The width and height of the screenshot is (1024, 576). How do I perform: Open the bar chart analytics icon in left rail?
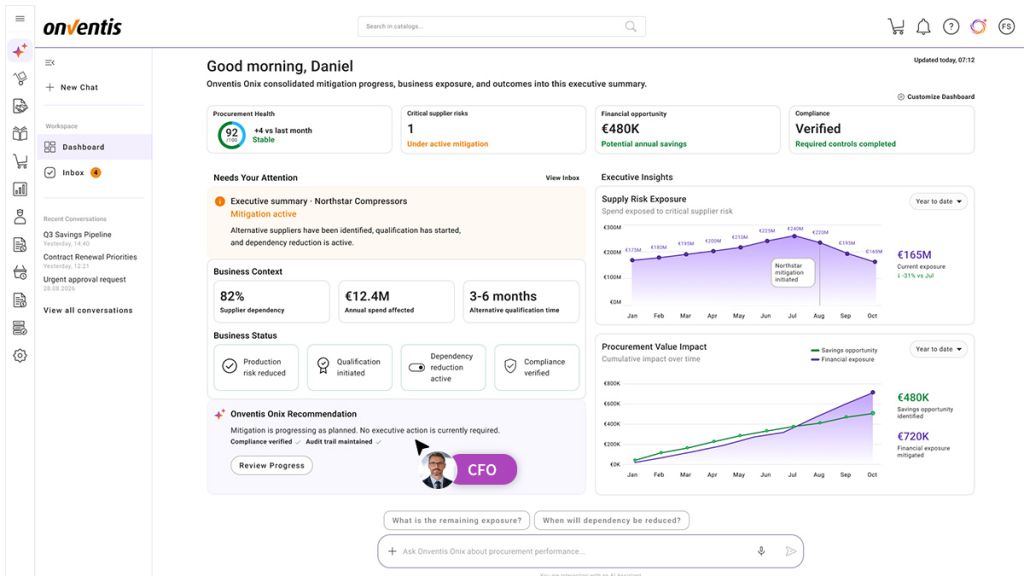click(20, 189)
